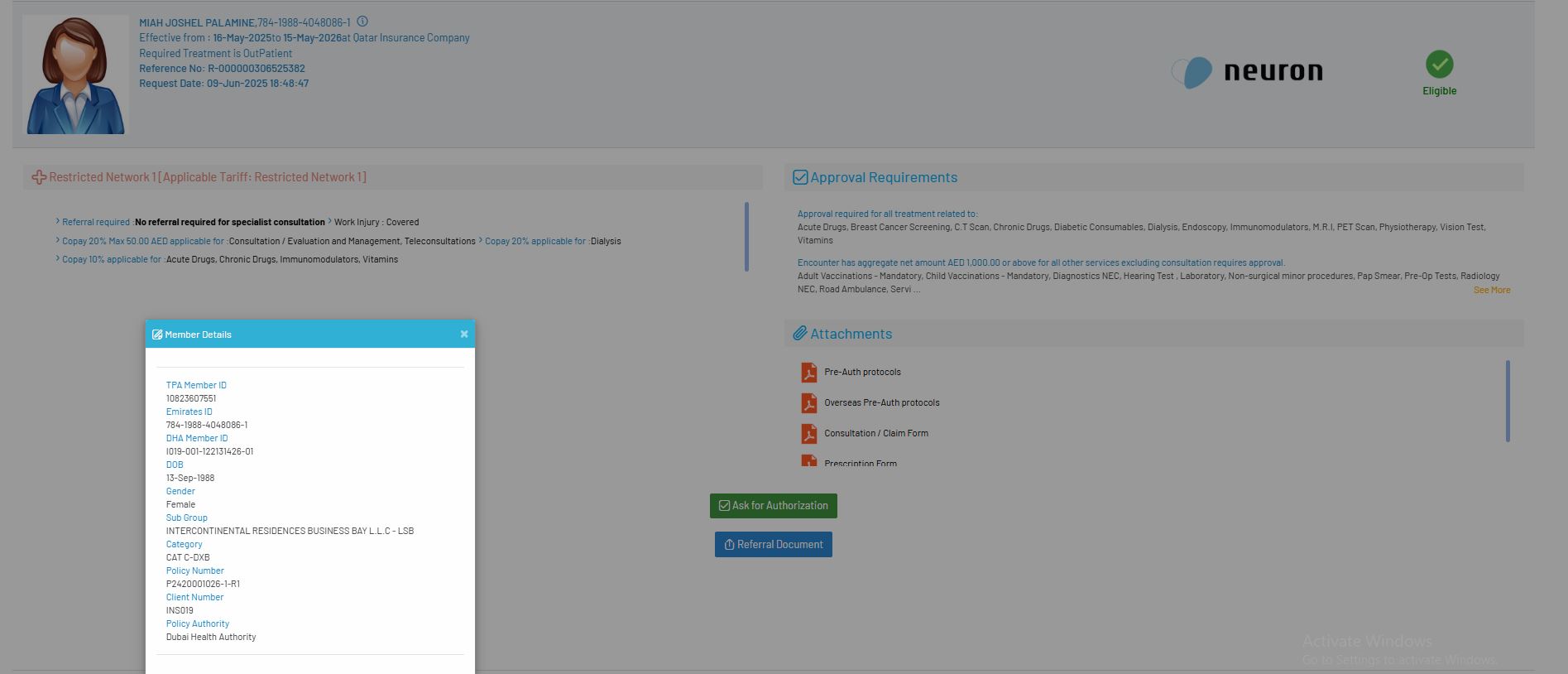The width and height of the screenshot is (1568, 674).
Task: Click the Attachments heading
Action: coord(851,334)
